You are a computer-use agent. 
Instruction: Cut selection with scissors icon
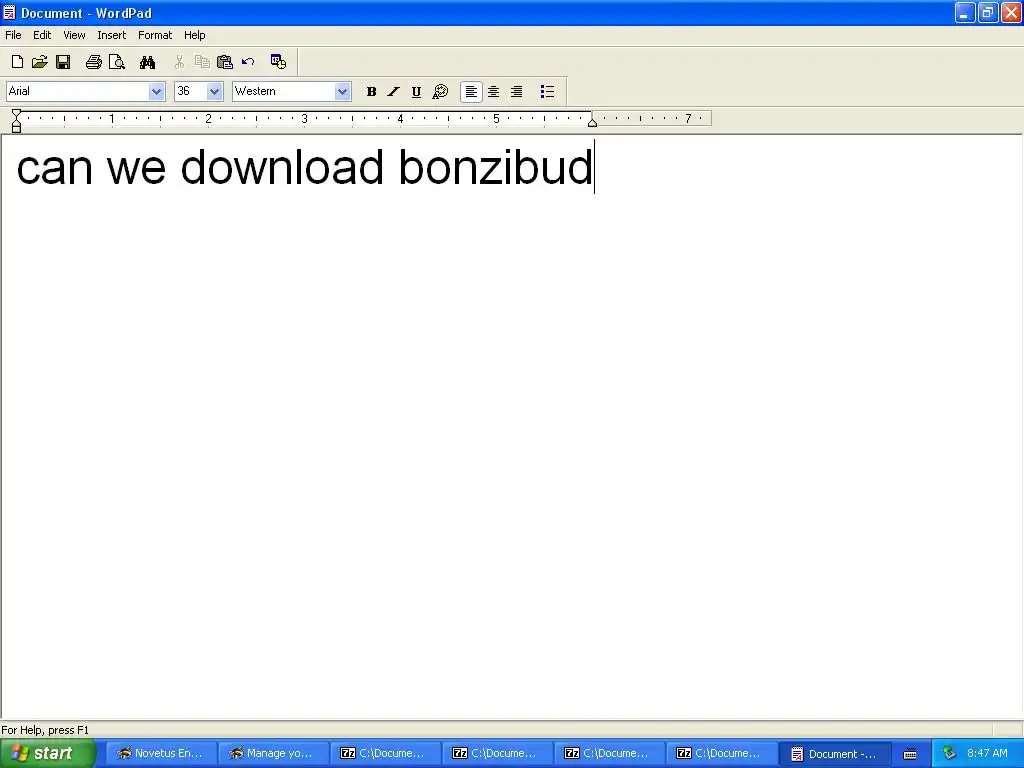click(179, 62)
